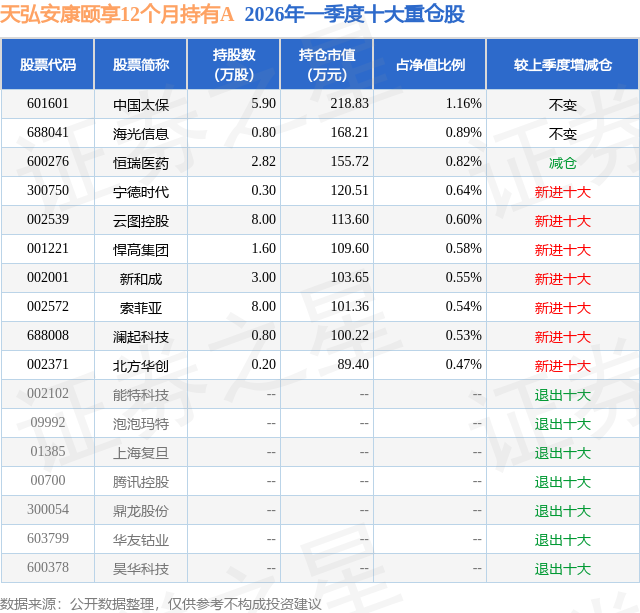Click 新进十大 in the 宁德时代 row

pos(562,192)
